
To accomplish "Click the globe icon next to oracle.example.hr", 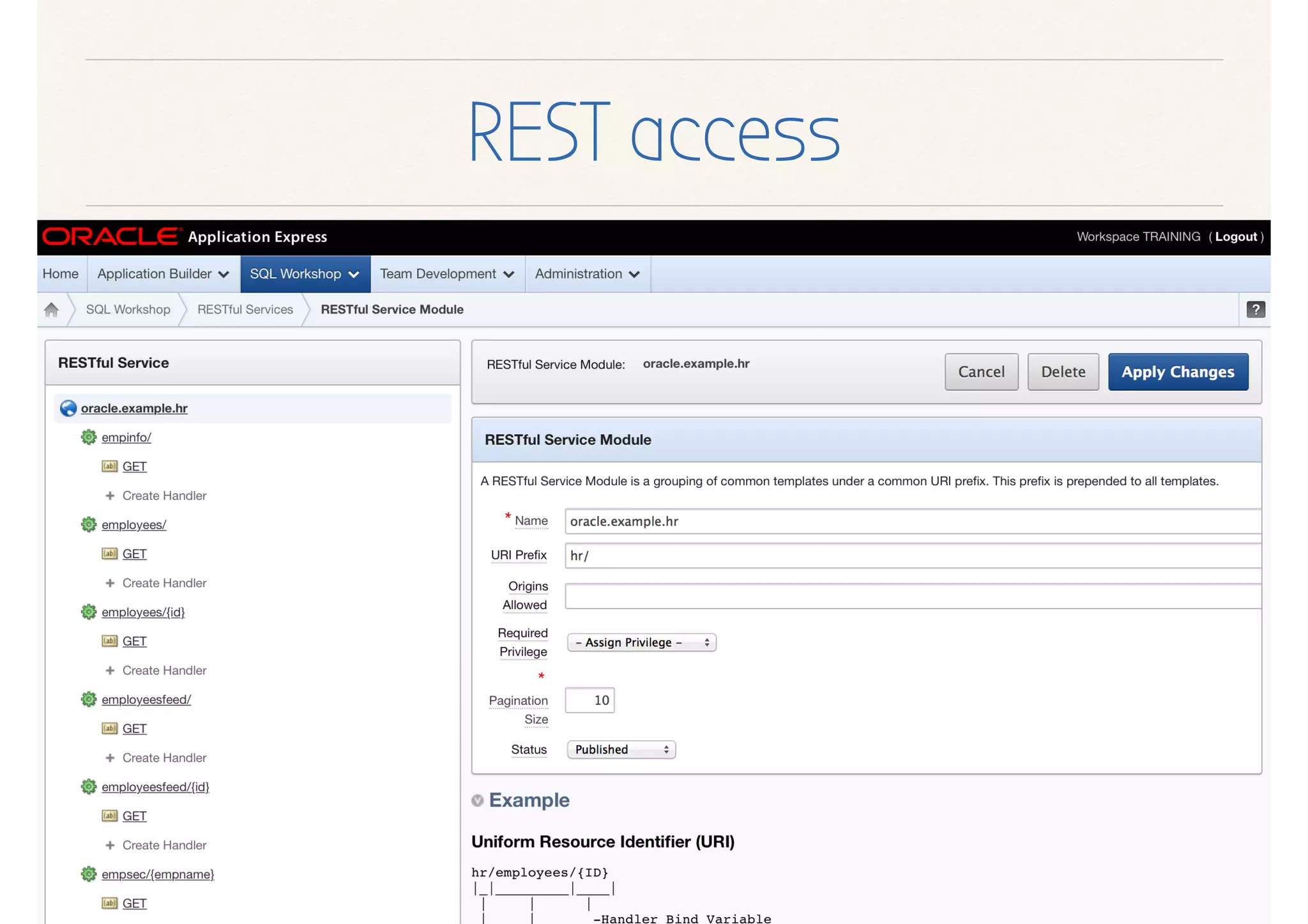I will (68, 408).
